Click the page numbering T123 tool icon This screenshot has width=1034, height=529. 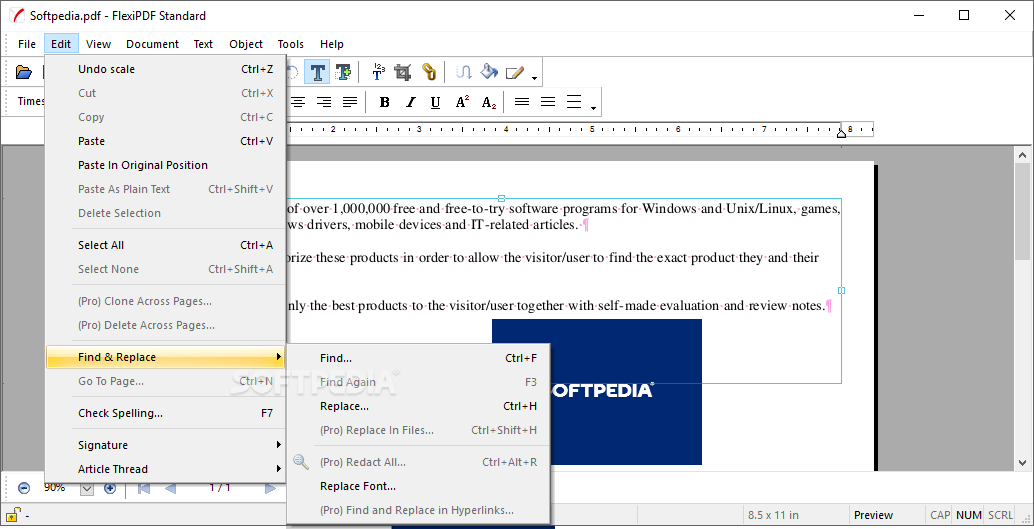pos(378,72)
